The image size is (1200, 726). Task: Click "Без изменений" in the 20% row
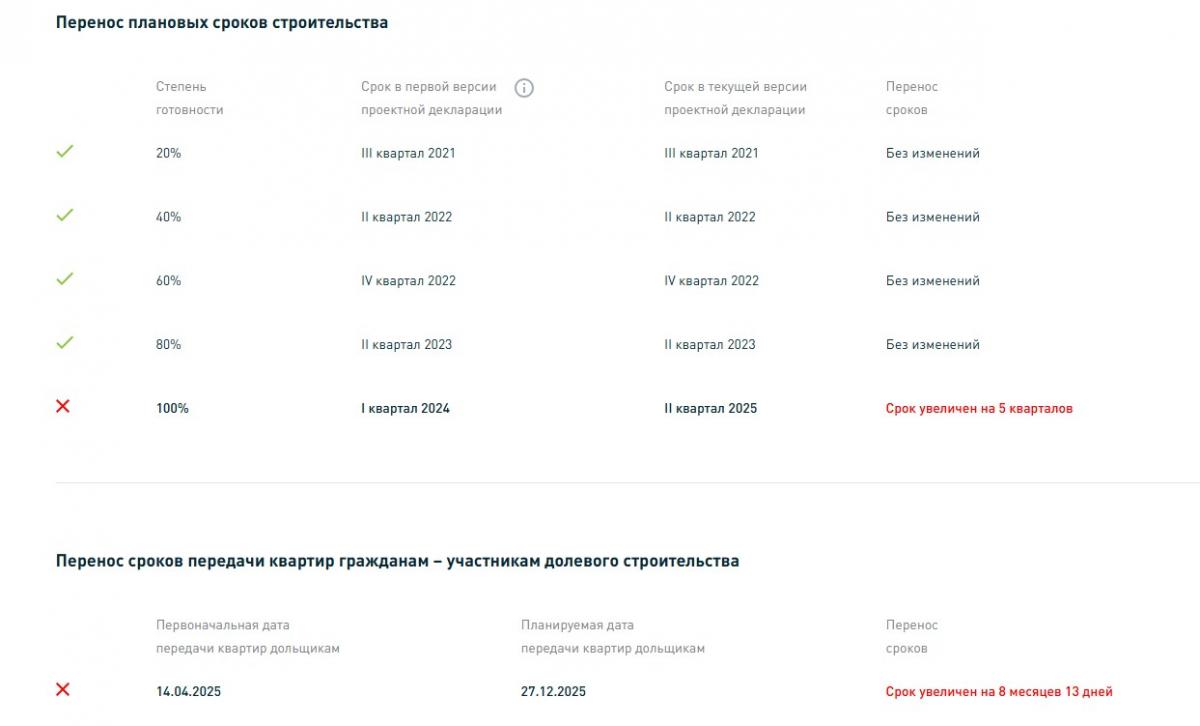coord(932,153)
